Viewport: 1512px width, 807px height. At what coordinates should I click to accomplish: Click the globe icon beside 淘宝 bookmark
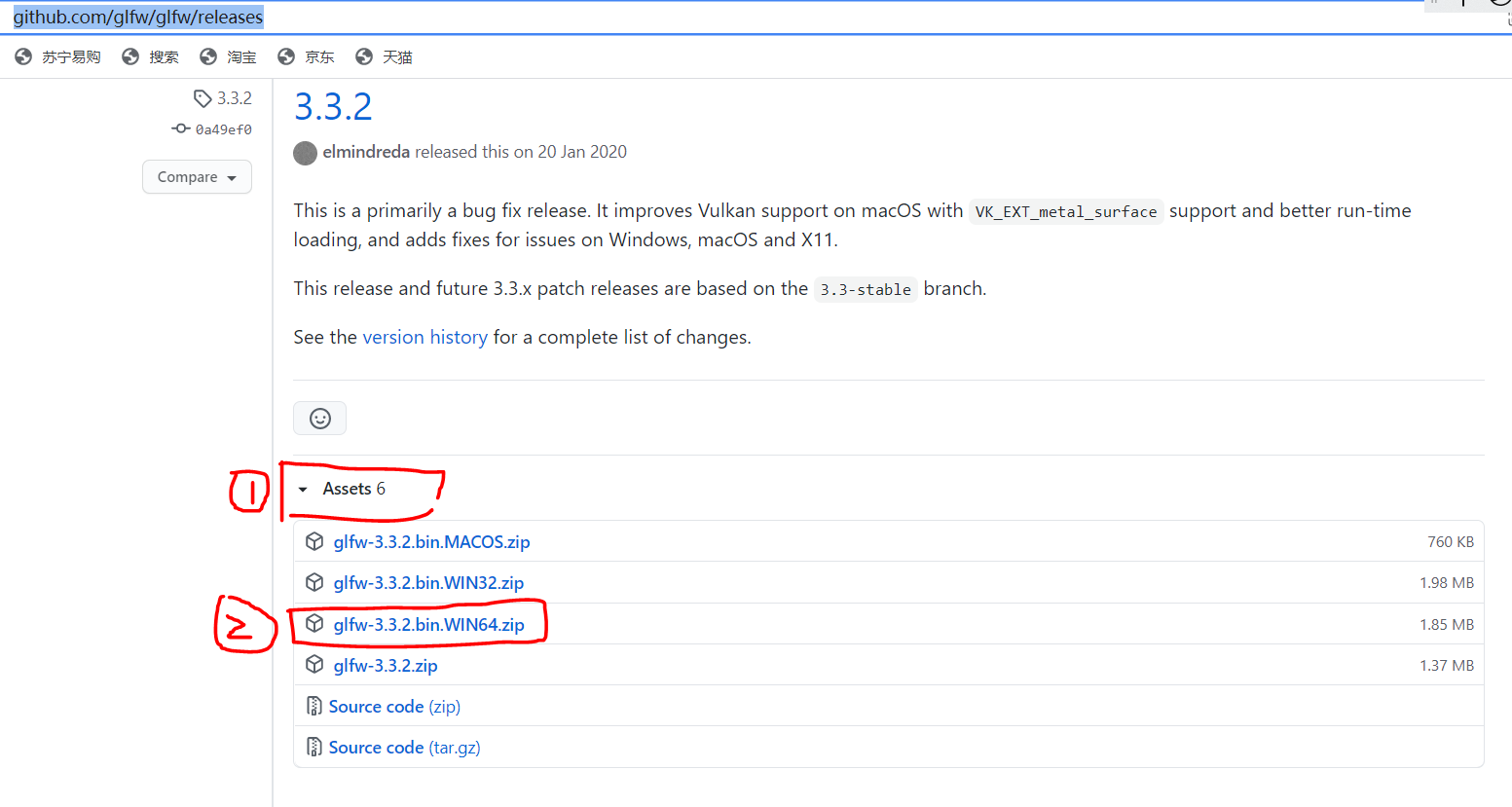pyautogui.click(x=207, y=55)
